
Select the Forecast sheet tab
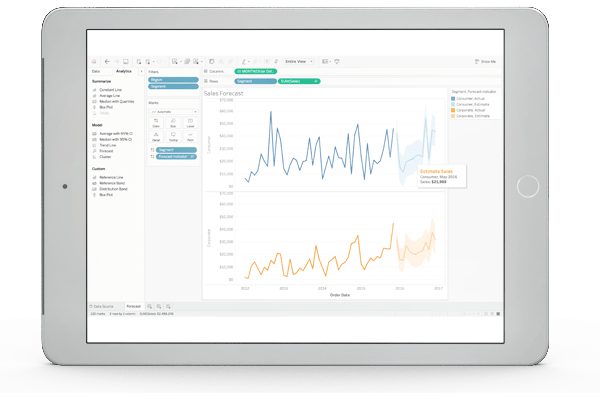click(x=134, y=306)
